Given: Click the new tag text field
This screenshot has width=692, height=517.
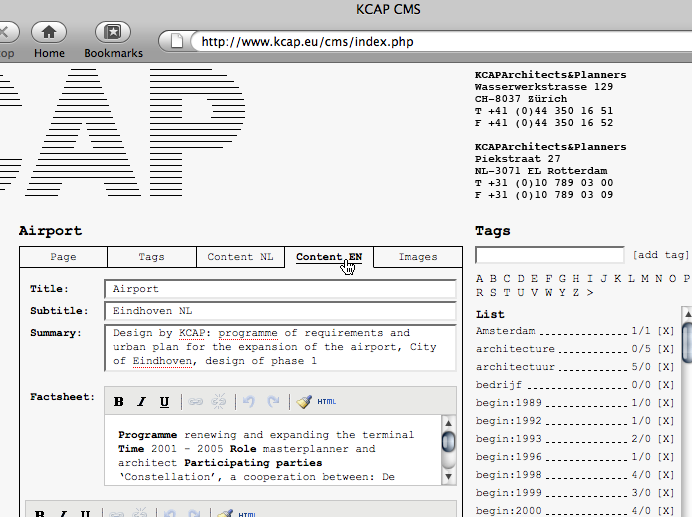Looking at the screenshot, I should click(x=549, y=255).
